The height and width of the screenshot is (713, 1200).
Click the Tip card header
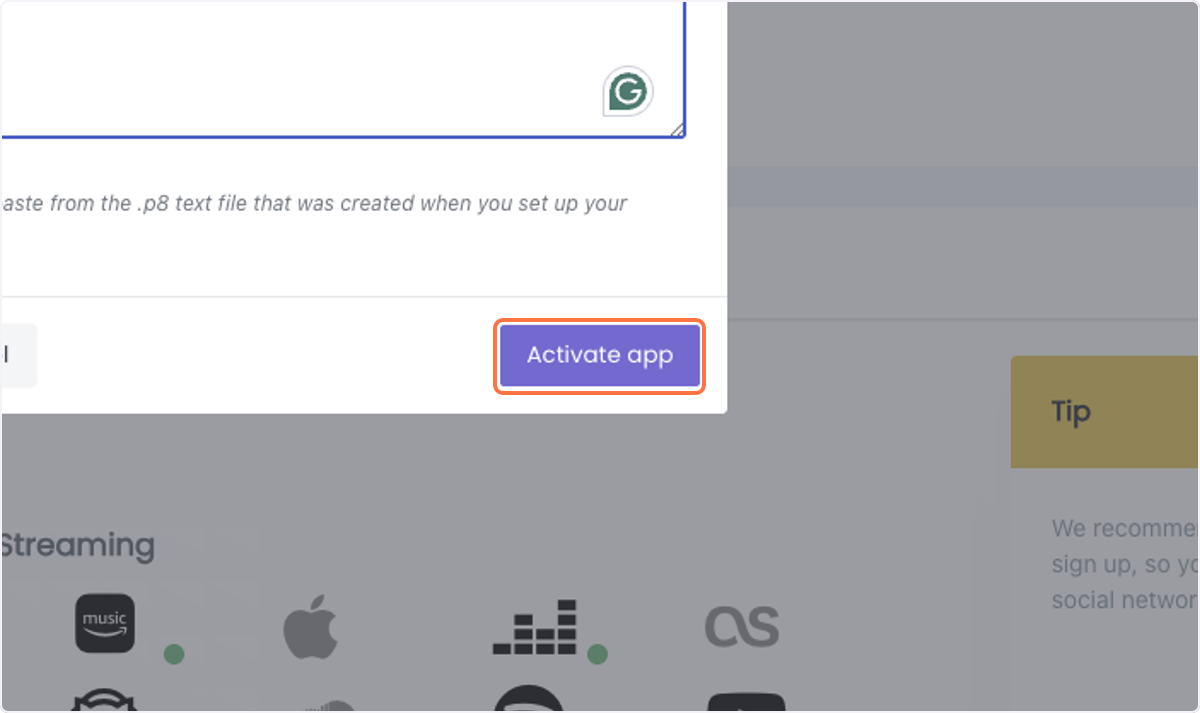1105,412
